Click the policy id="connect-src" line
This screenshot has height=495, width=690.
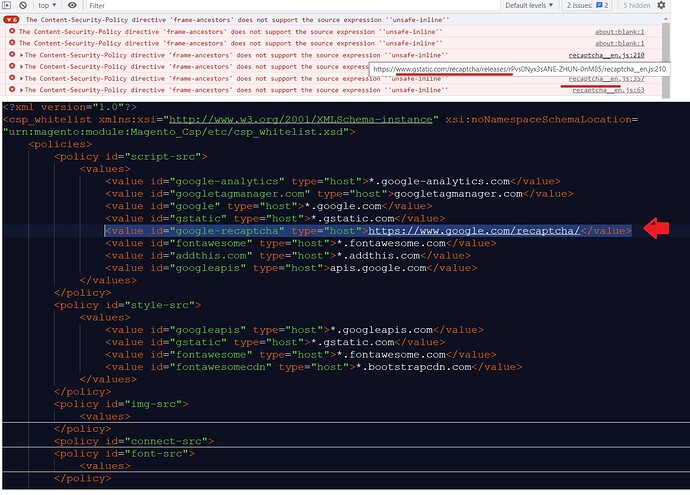134,441
